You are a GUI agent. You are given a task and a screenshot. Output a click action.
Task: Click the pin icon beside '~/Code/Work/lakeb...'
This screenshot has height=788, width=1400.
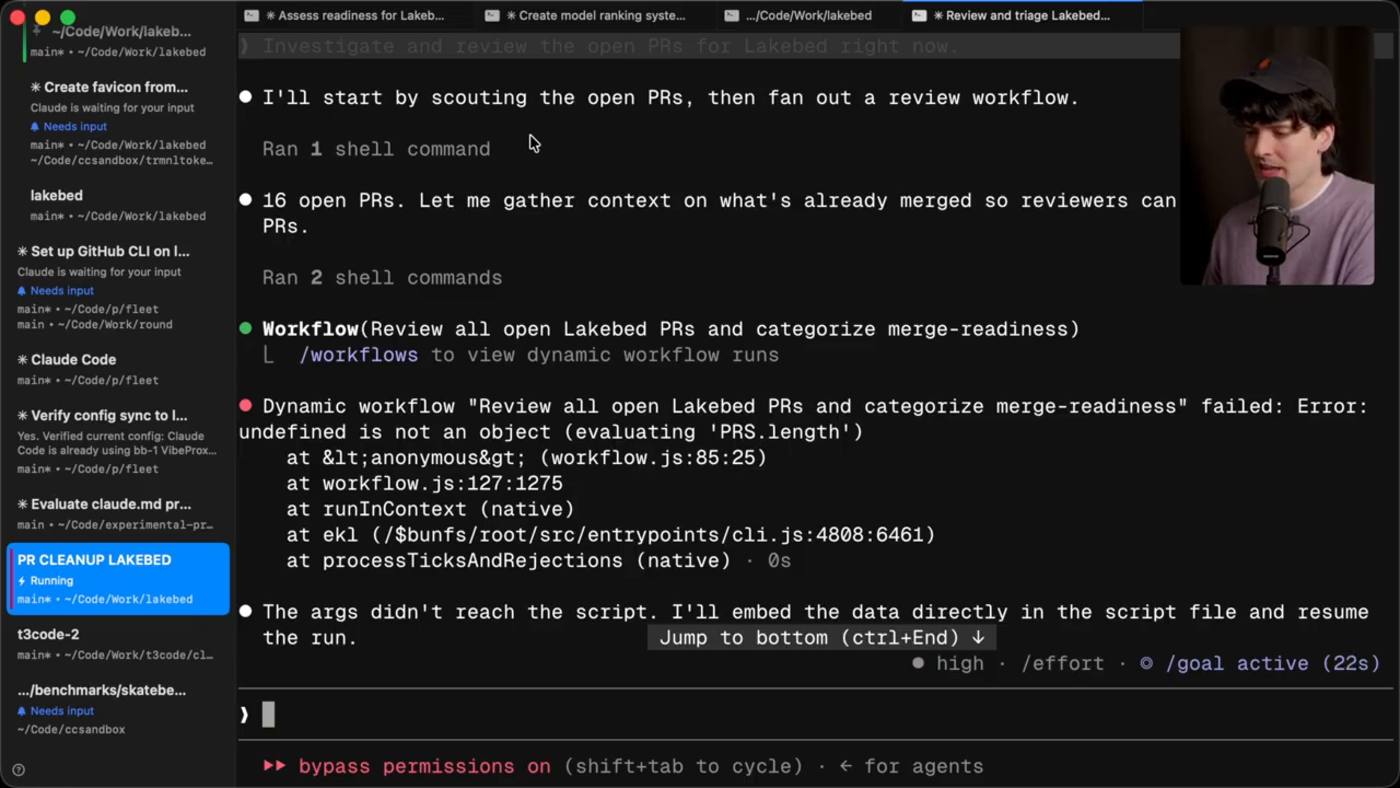coord(36,31)
